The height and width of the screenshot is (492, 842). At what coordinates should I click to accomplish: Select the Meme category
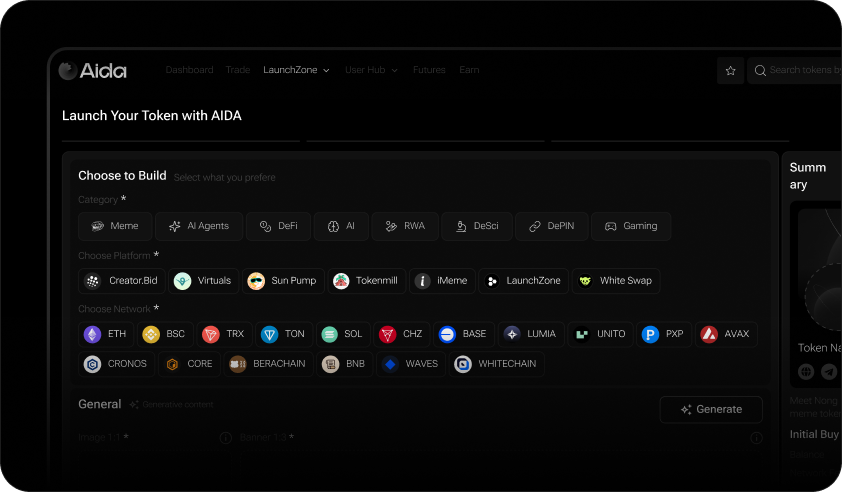point(115,226)
